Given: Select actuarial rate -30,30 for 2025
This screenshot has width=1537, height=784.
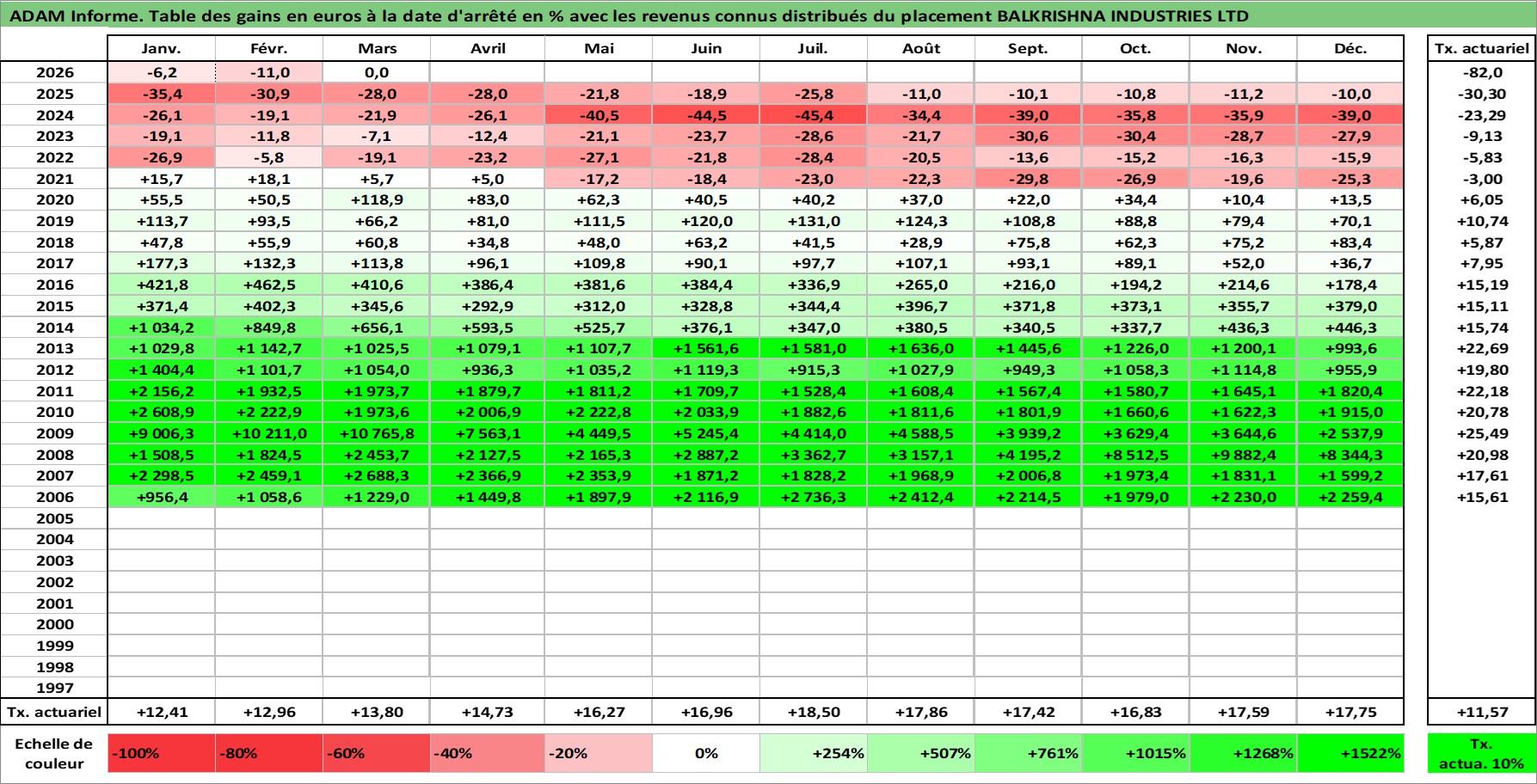Looking at the screenshot, I should 1482,94.
